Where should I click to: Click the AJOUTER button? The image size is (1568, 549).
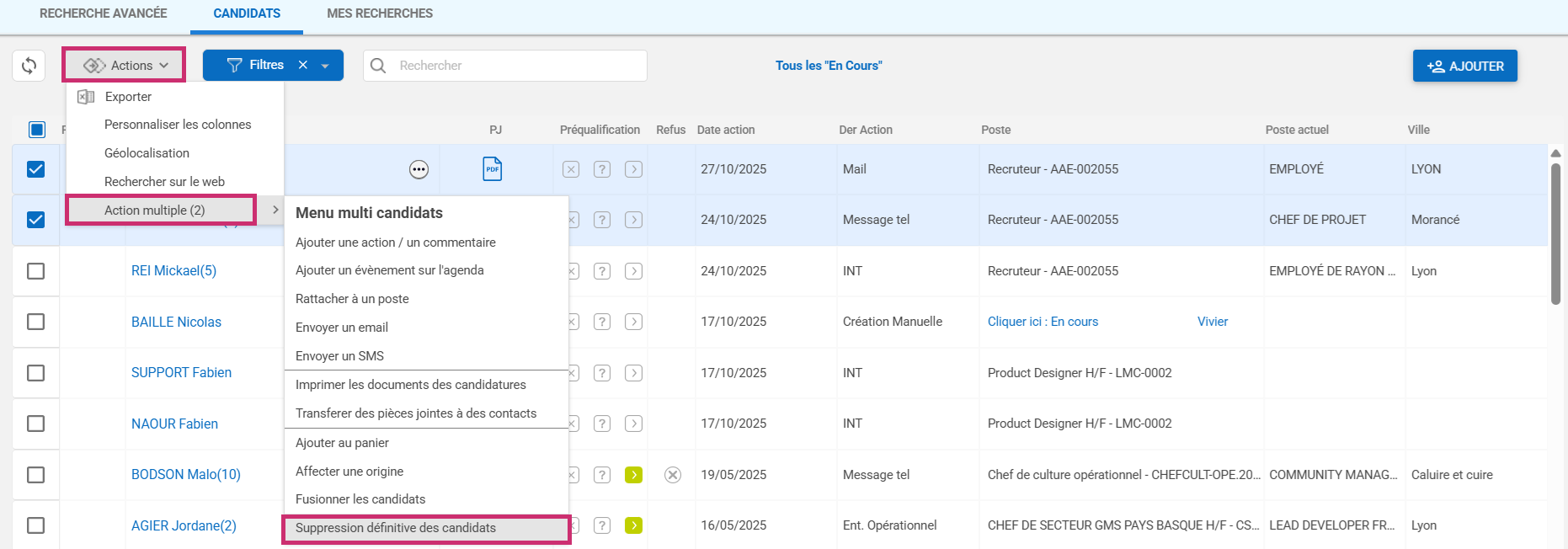1464,66
